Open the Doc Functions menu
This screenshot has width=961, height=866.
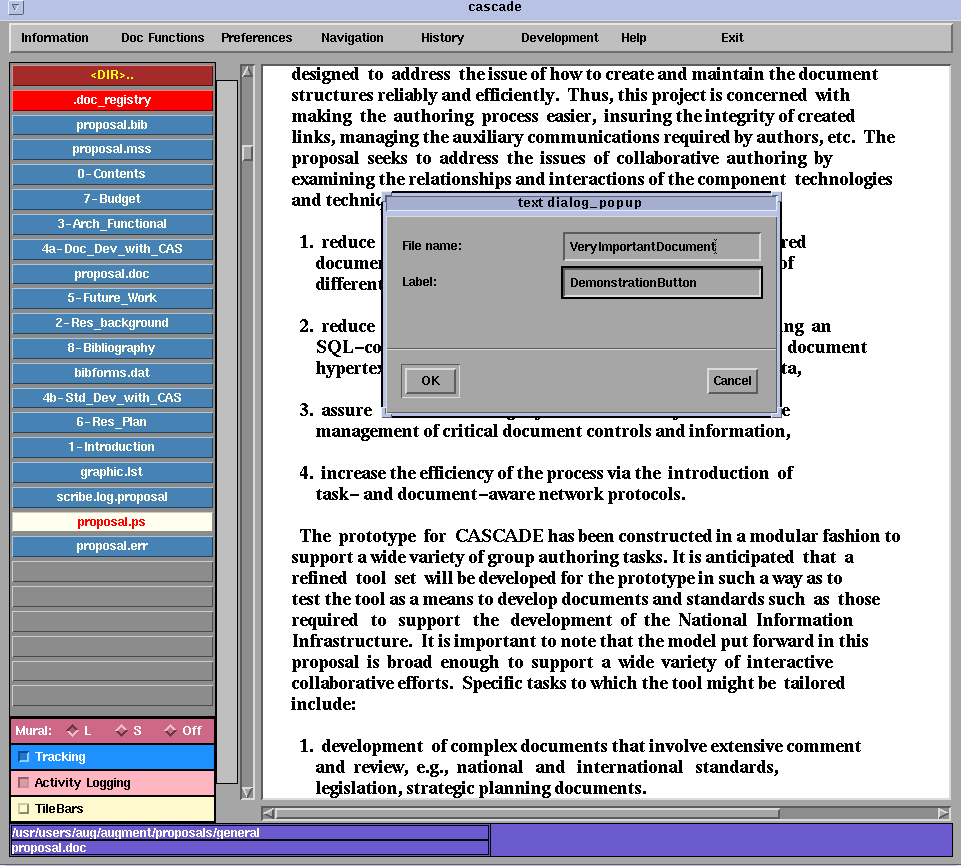click(162, 38)
